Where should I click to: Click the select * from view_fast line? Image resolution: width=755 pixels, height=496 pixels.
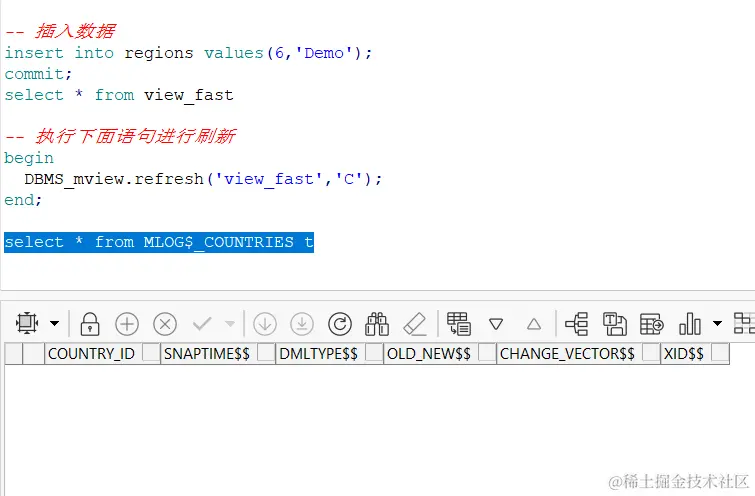pyautogui.click(x=119, y=95)
